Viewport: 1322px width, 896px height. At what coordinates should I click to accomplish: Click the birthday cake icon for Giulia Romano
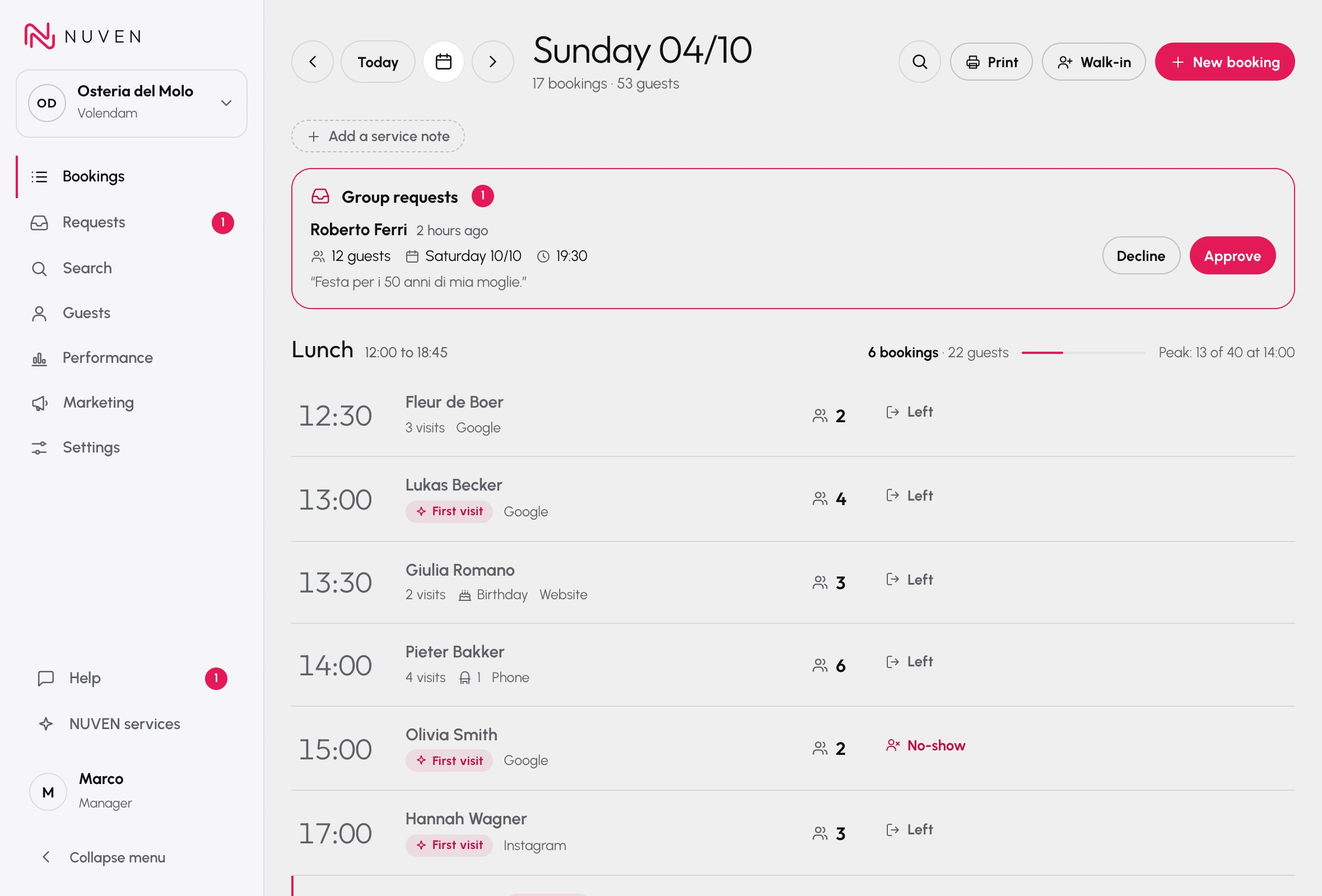(x=465, y=595)
